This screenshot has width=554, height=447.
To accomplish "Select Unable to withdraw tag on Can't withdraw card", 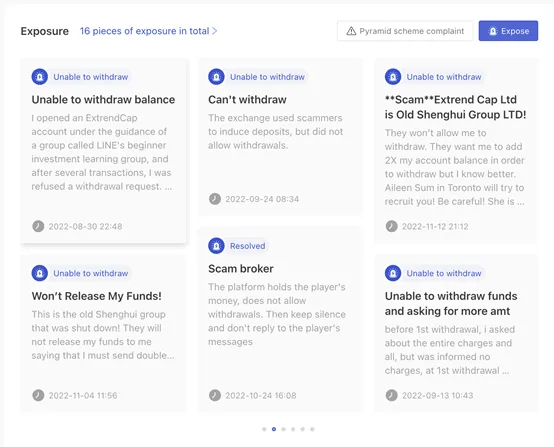I will click(x=267, y=77).
